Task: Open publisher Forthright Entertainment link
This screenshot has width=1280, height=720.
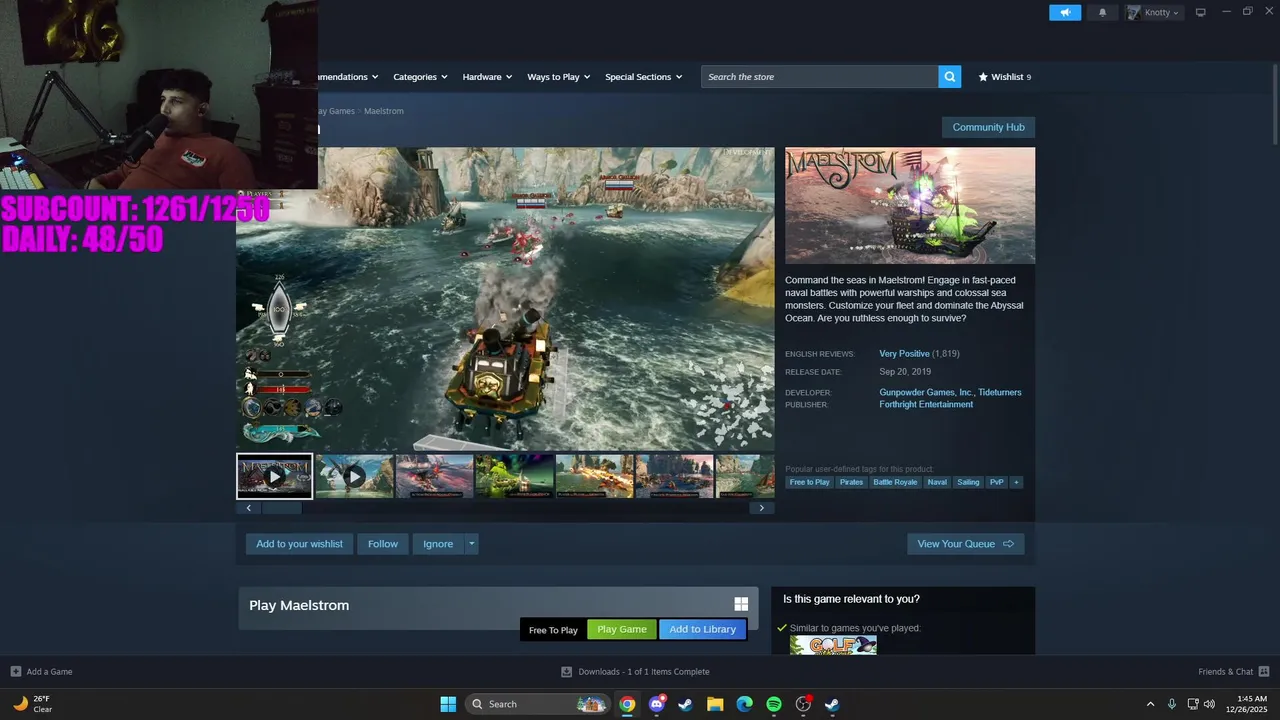Action: 926,404
